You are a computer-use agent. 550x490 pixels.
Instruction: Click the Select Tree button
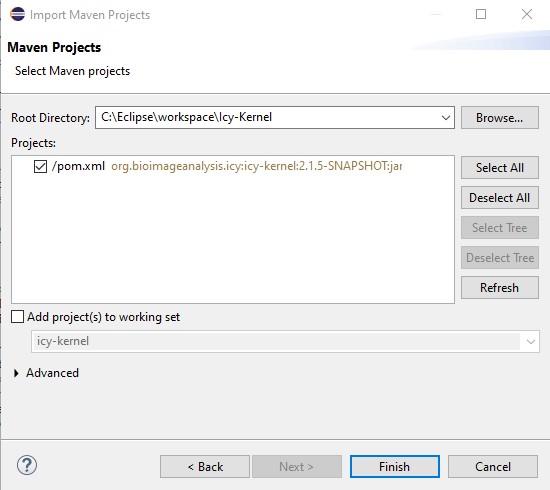[499, 228]
